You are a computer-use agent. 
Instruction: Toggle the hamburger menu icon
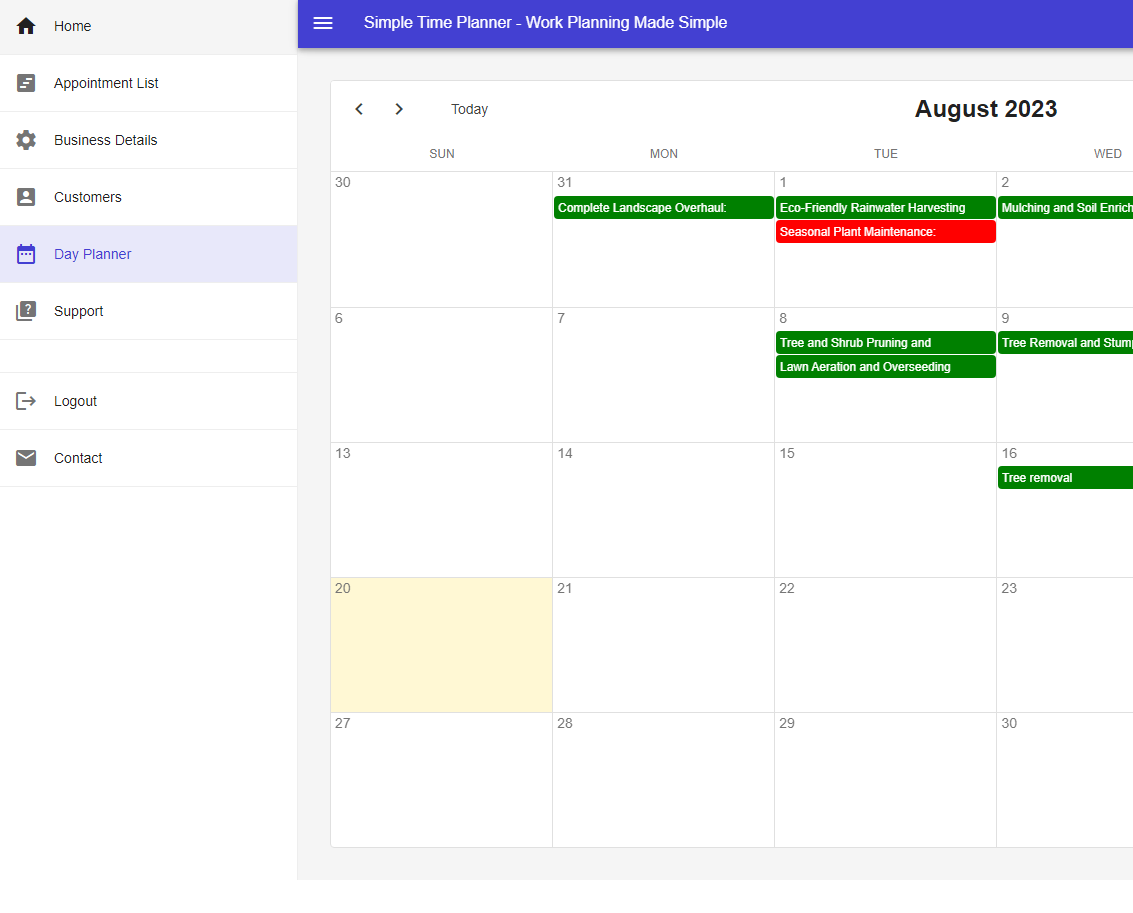tap(323, 23)
